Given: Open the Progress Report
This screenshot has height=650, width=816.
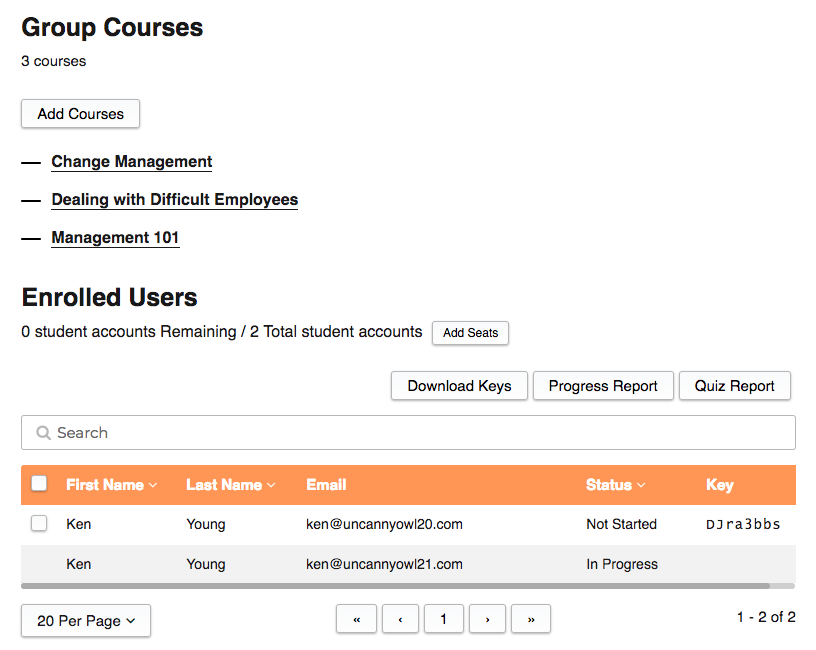Looking at the screenshot, I should pyautogui.click(x=603, y=386).
